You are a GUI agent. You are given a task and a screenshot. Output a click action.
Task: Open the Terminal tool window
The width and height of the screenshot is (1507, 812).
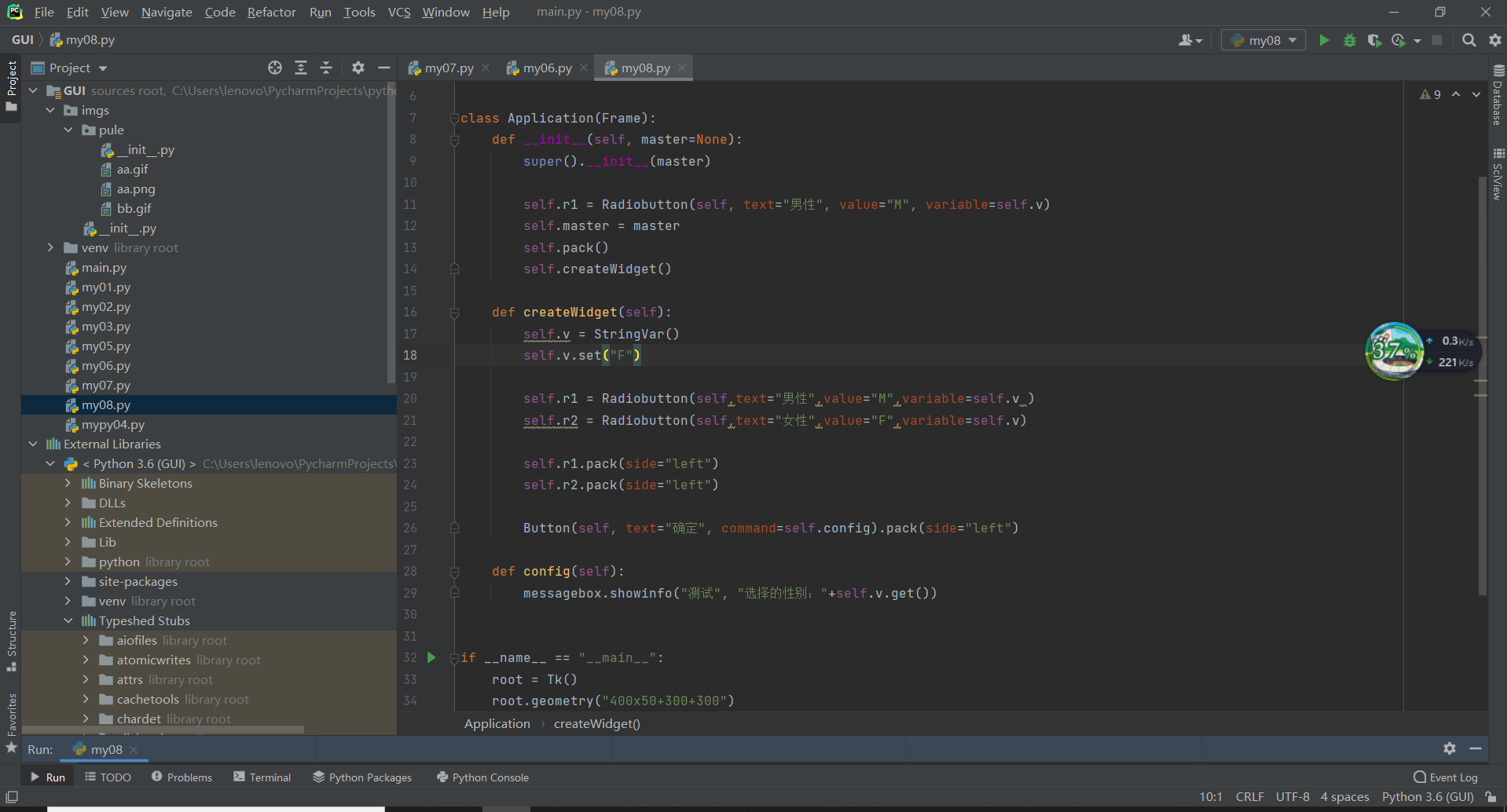pyautogui.click(x=262, y=777)
